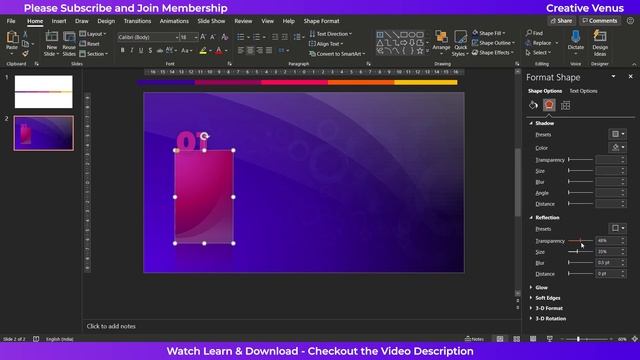Open the font name combo box
Viewport: 640px width, 360px height.
click(148, 37)
